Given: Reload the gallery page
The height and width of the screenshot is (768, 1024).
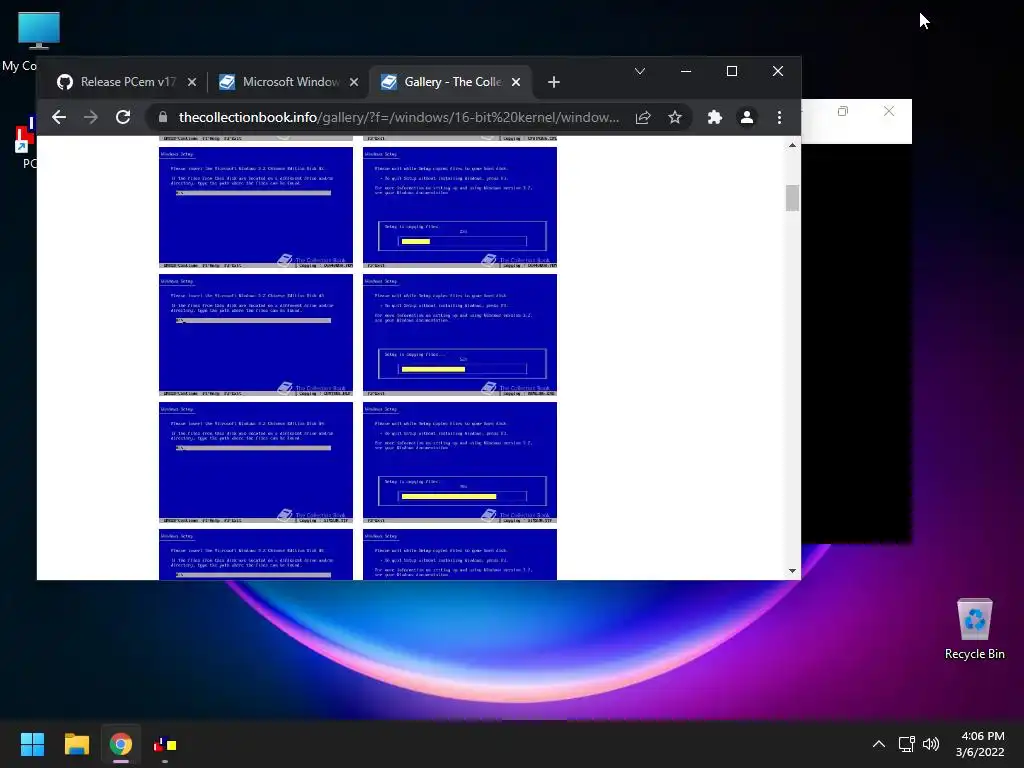Looking at the screenshot, I should (x=123, y=118).
